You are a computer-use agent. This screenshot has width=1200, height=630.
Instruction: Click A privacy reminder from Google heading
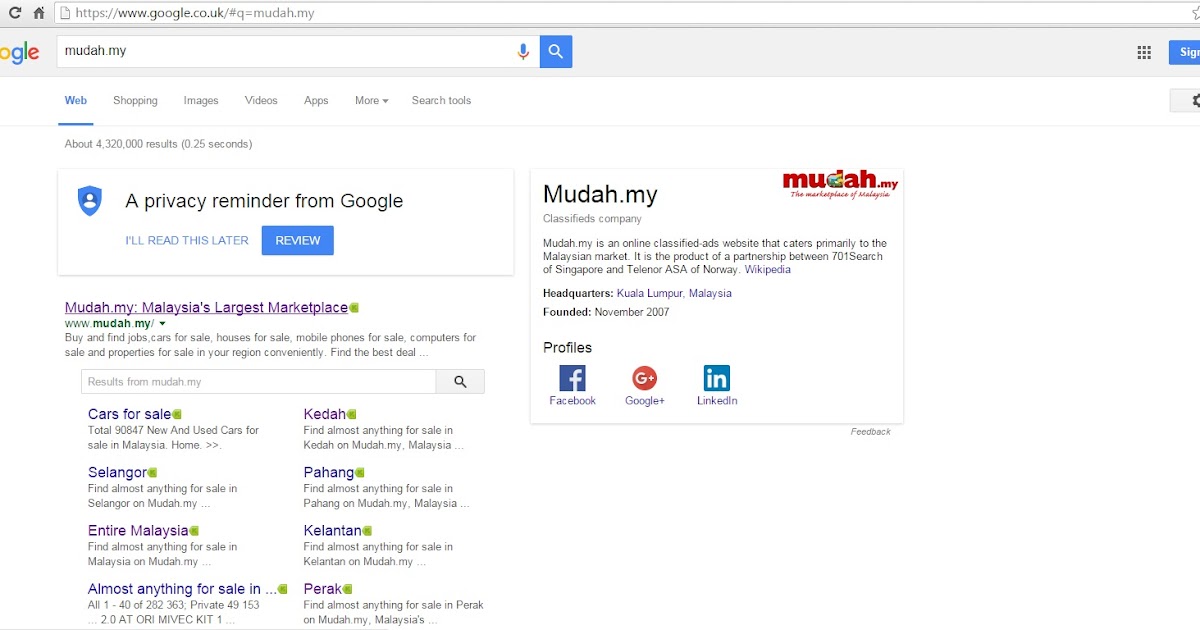(264, 200)
